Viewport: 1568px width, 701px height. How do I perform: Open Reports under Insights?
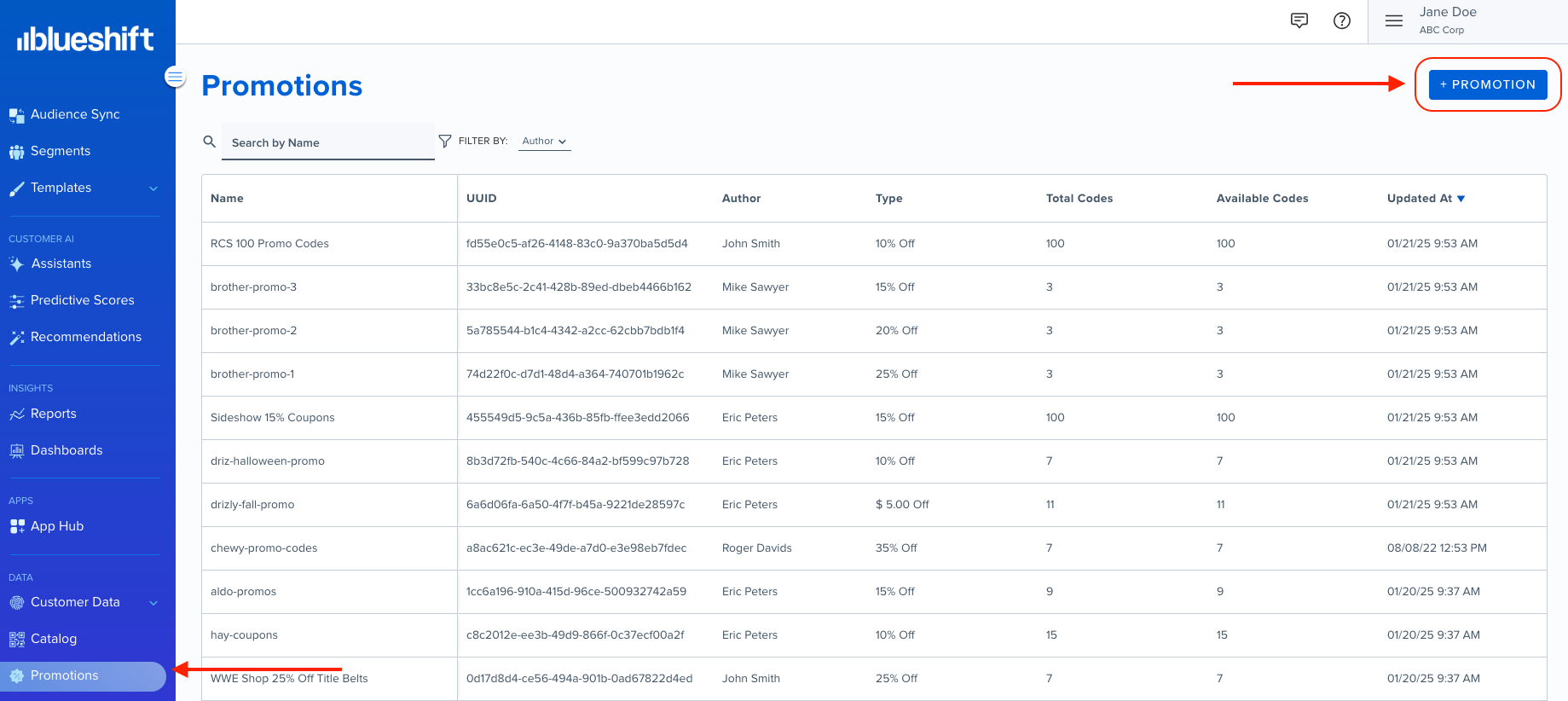(x=54, y=414)
